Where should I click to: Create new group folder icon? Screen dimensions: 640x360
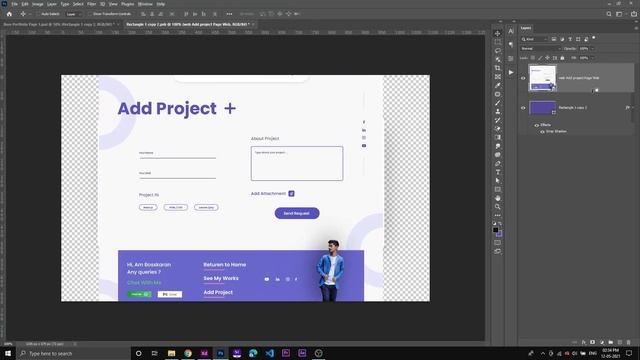tap(611, 342)
